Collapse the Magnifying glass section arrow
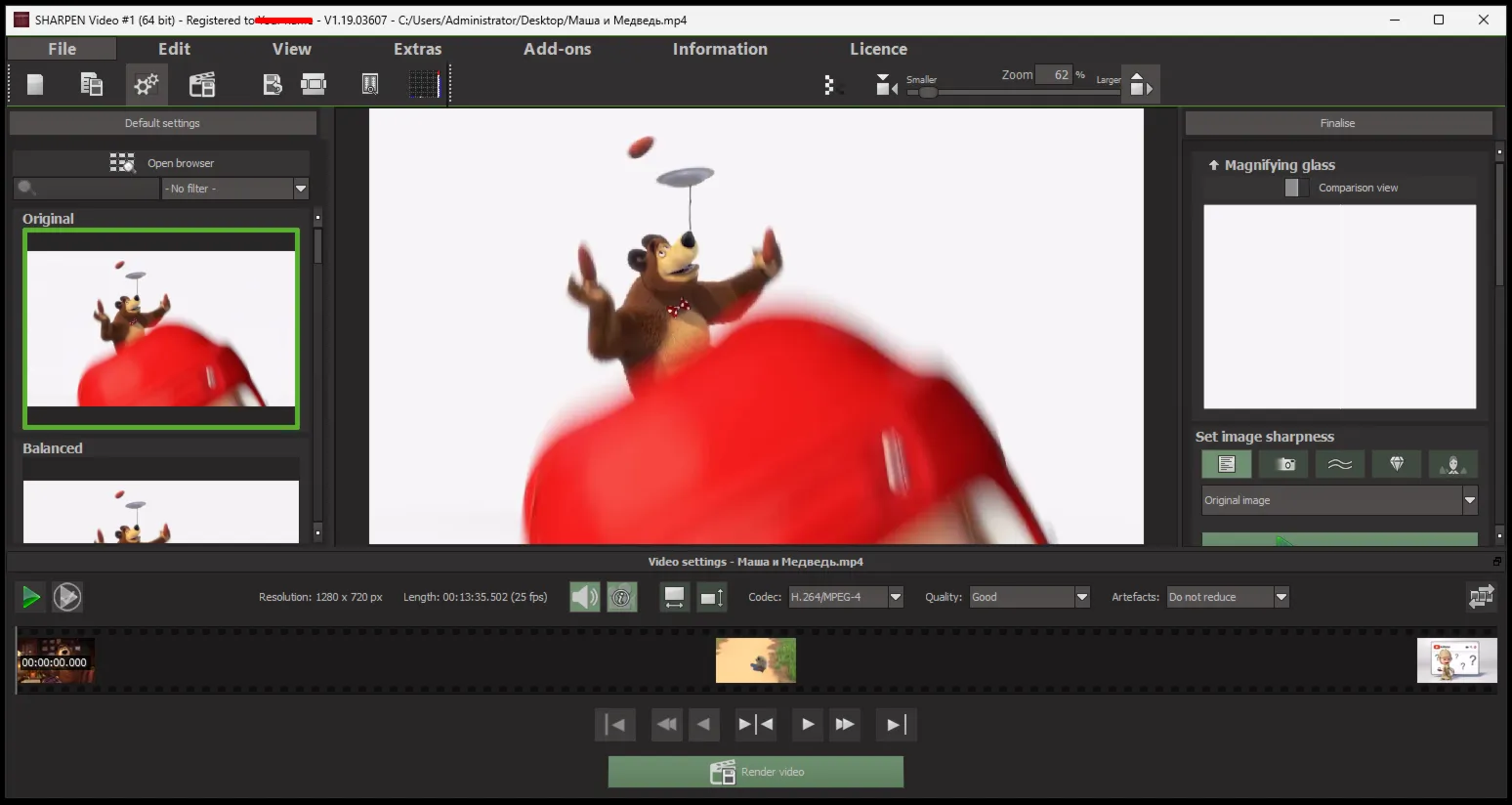 click(x=1214, y=165)
